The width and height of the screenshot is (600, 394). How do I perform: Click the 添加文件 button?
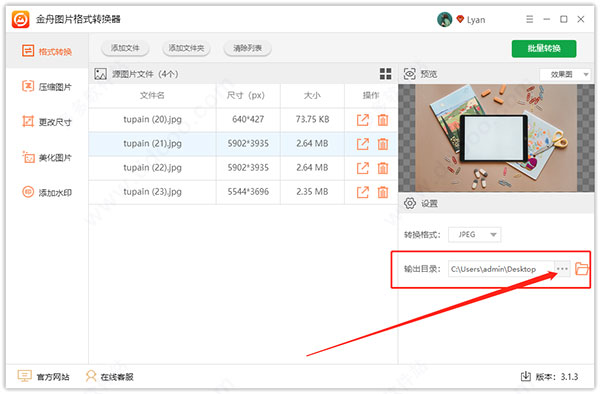(x=125, y=48)
